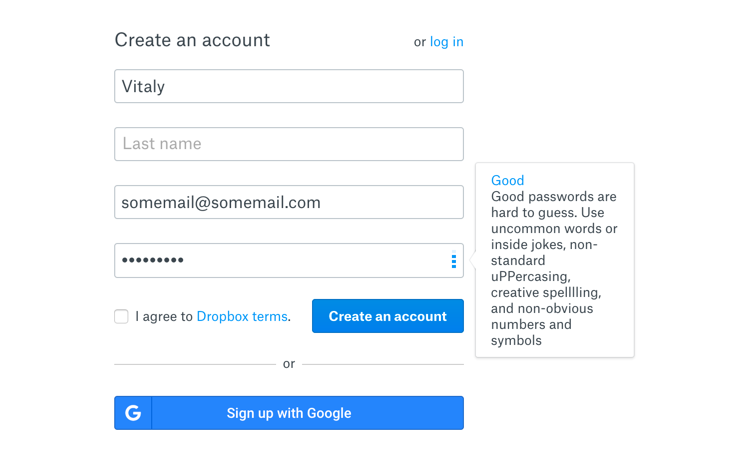
Task: Click the "I agree to" label text
Action: pos(164,316)
